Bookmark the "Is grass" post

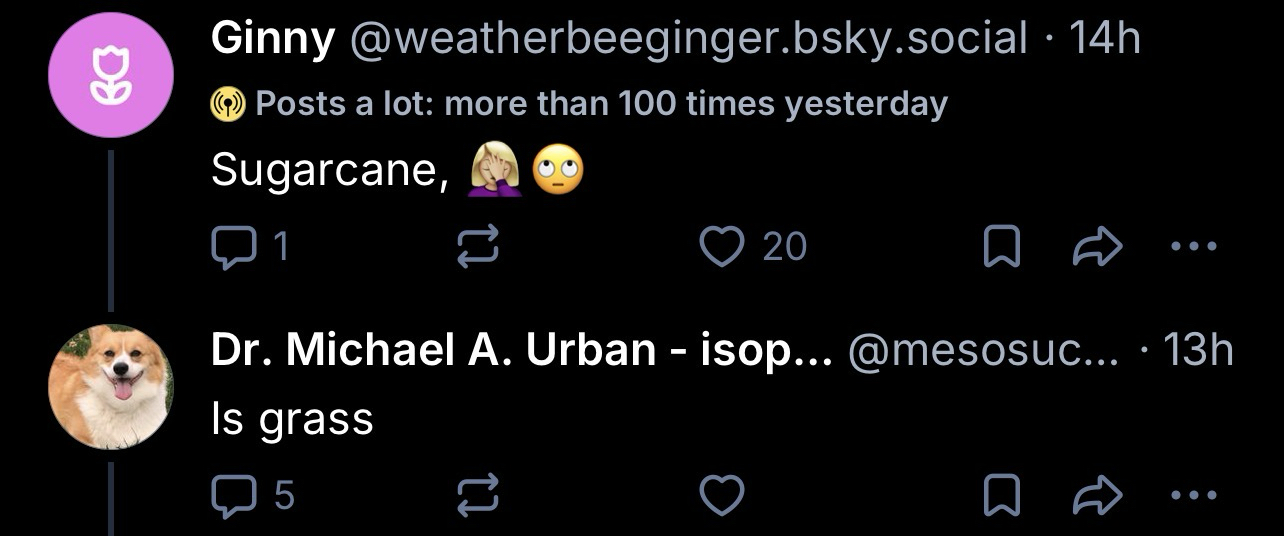point(1000,495)
